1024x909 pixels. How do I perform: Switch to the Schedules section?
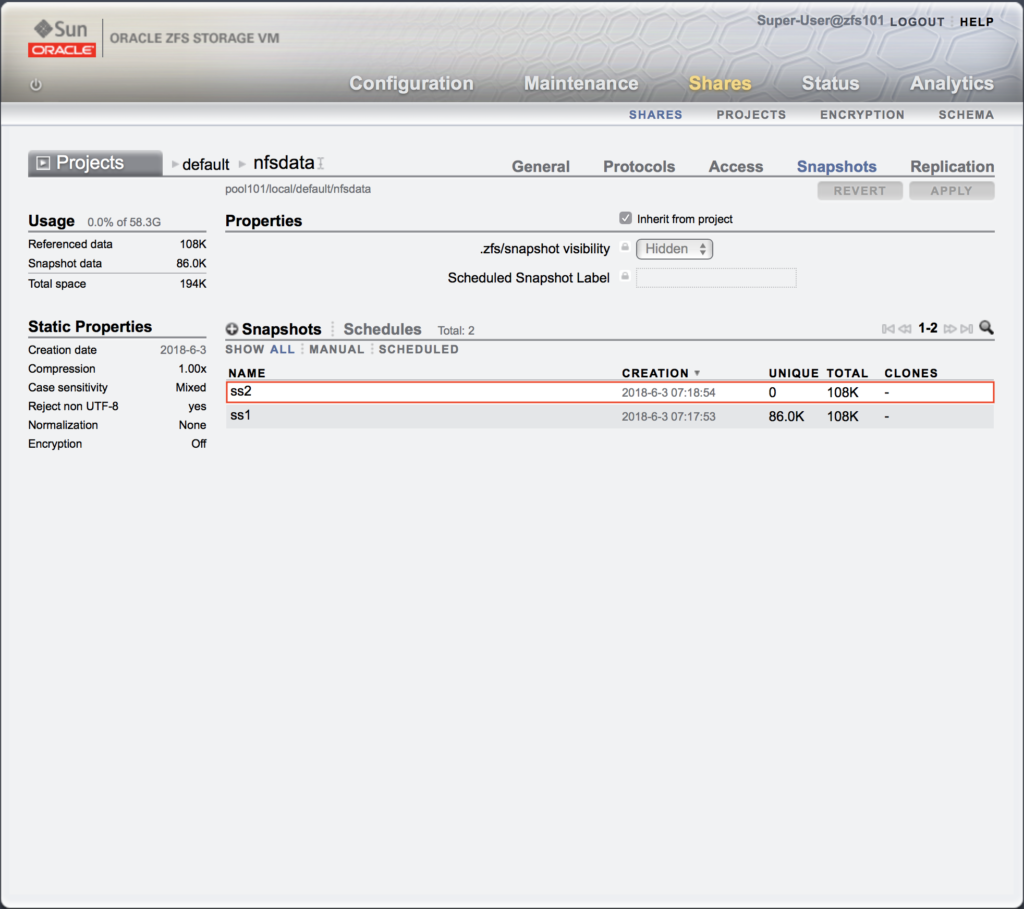click(383, 329)
